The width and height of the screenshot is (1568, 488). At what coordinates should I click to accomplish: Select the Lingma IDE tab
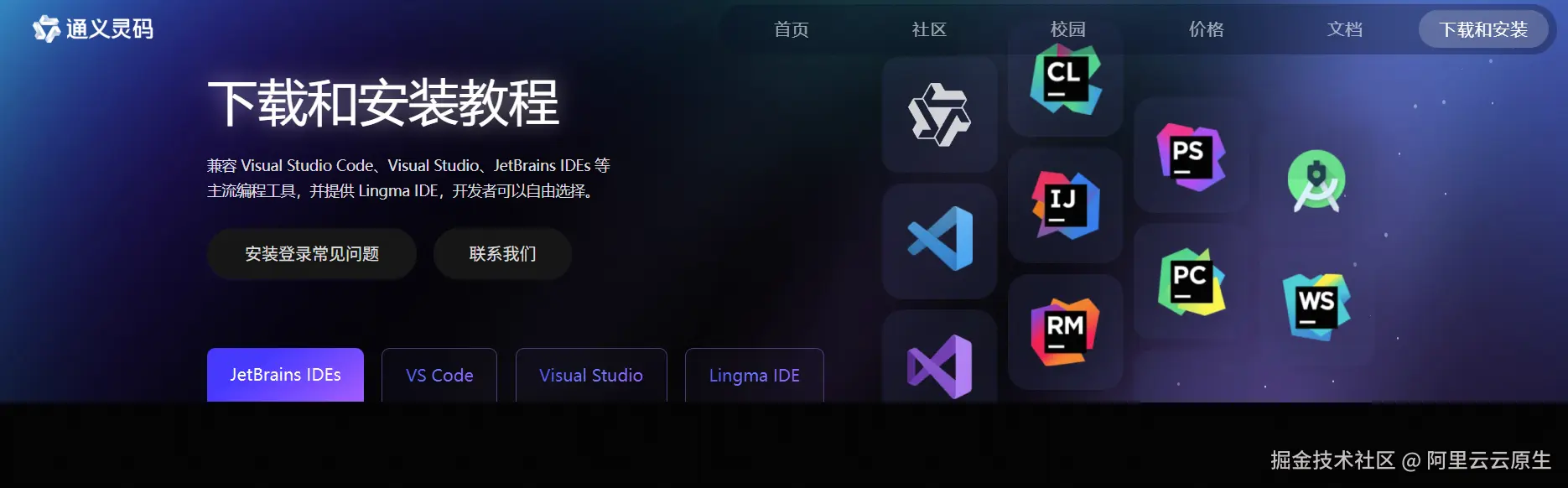tap(755, 375)
